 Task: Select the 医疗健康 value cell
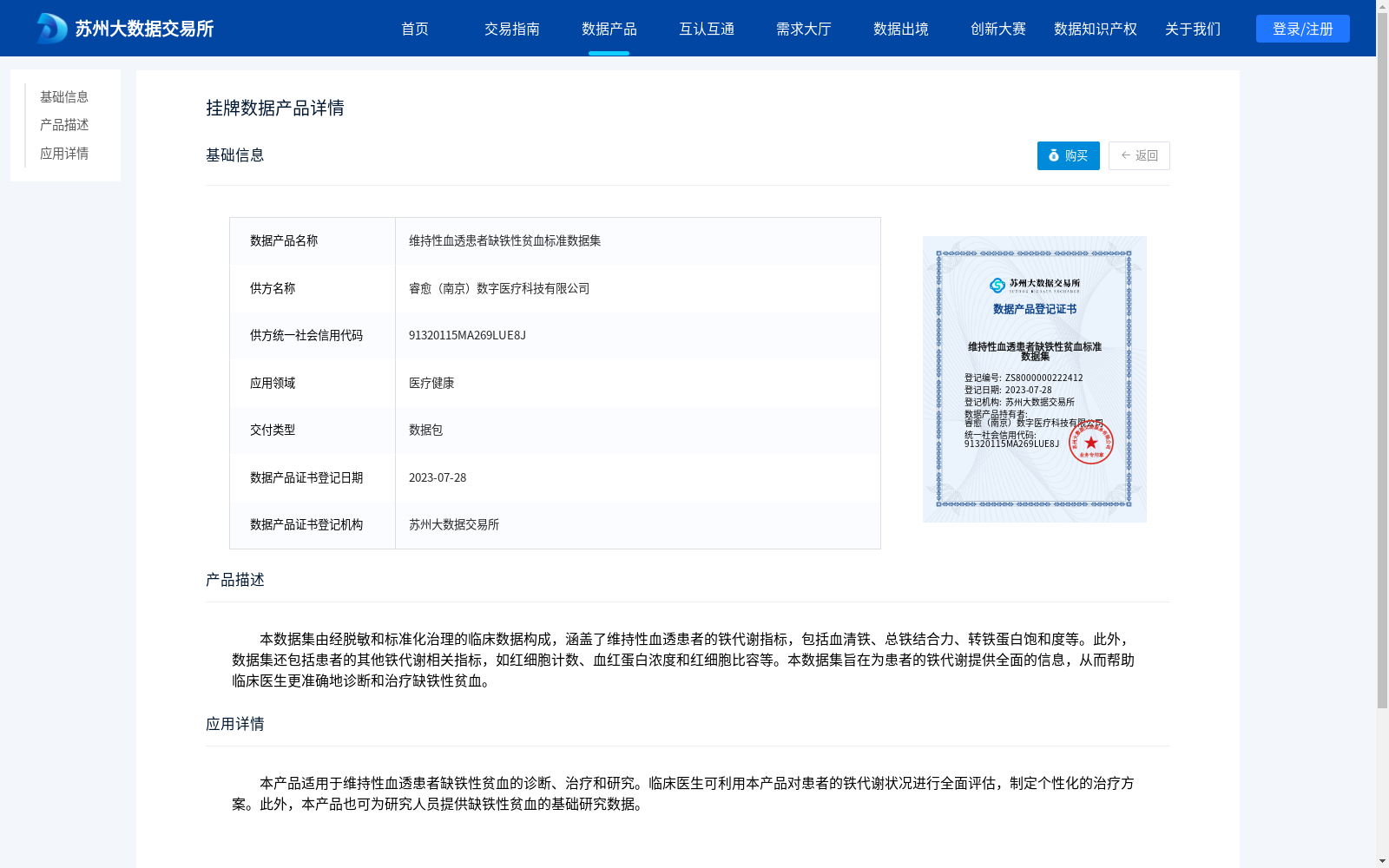[638, 383]
